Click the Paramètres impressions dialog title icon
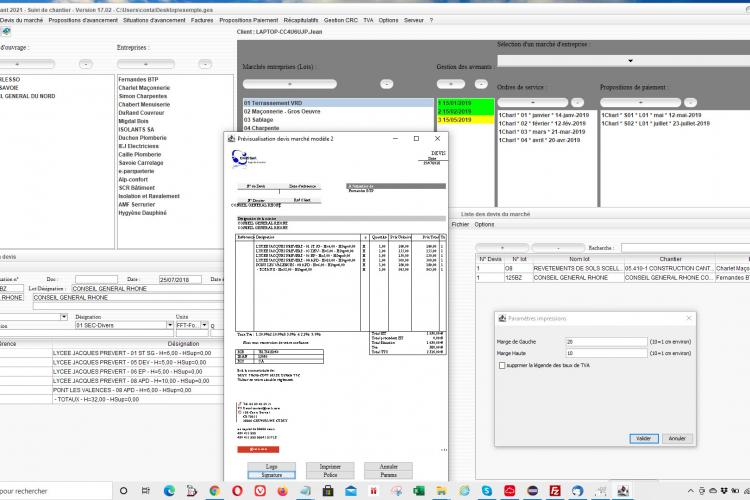The image size is (750, 500). coord(502,318)
